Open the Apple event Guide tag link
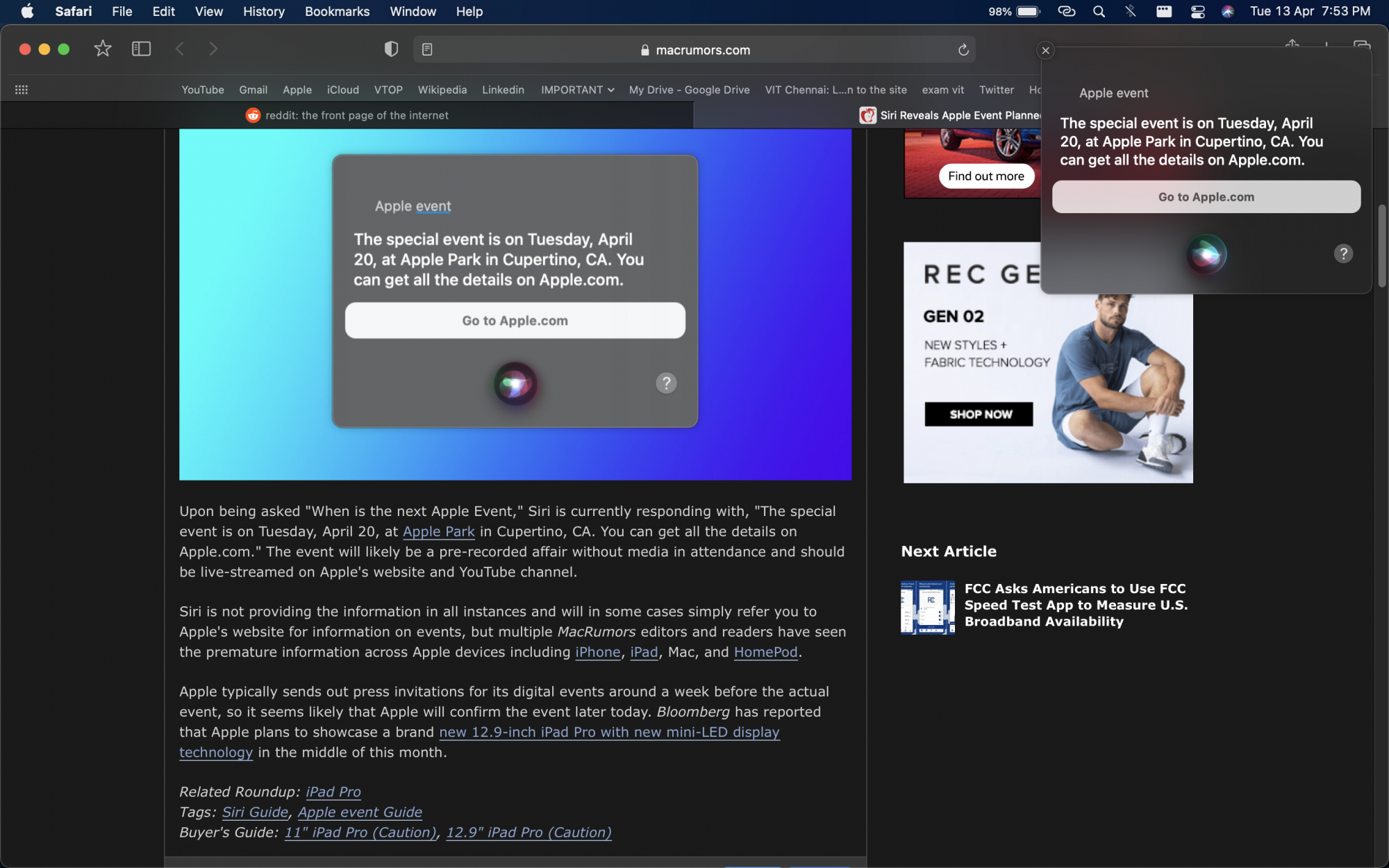 pyautogui.click(x=360, y=812)
